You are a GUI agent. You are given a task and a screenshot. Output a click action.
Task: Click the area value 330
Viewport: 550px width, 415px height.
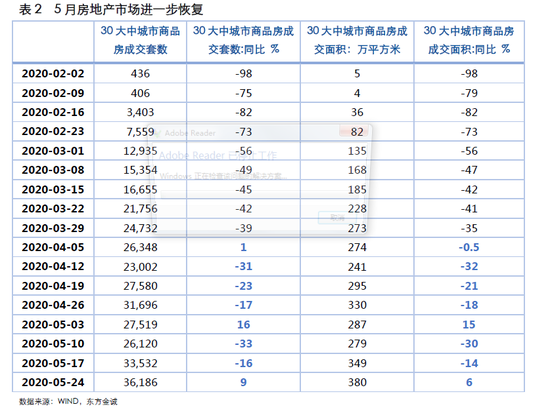click(x=357, y=305)
